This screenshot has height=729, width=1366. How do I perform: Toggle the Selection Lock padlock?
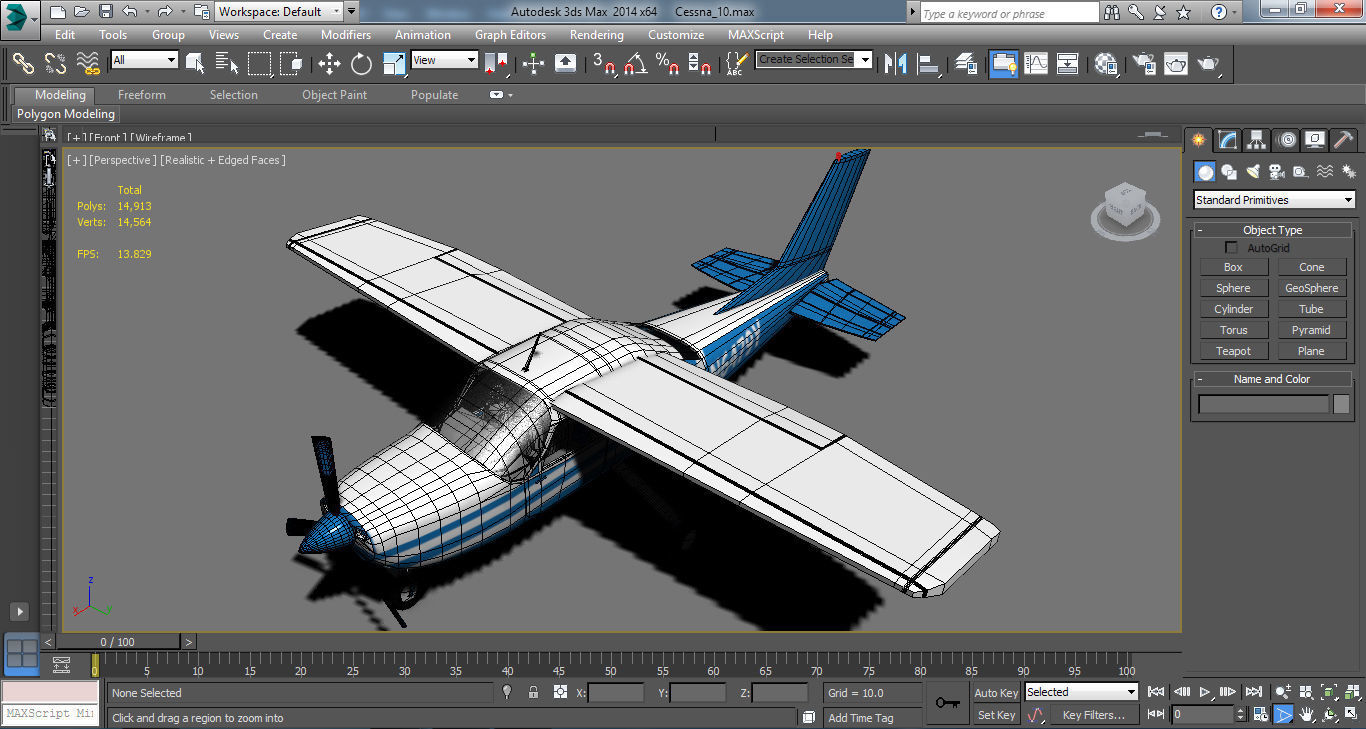tap(533, 692)
